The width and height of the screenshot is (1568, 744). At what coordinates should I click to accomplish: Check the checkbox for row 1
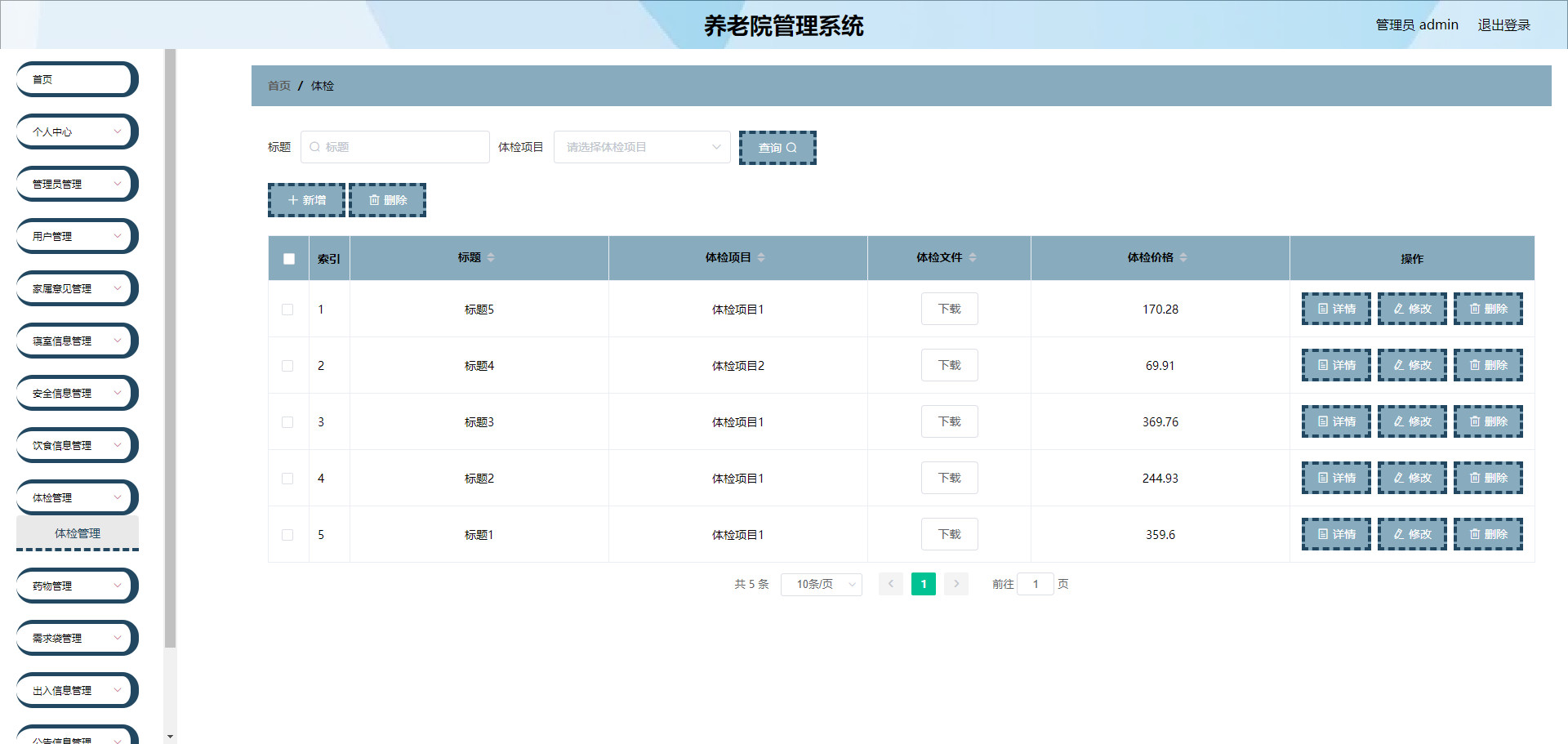click(x=287, y=310)
